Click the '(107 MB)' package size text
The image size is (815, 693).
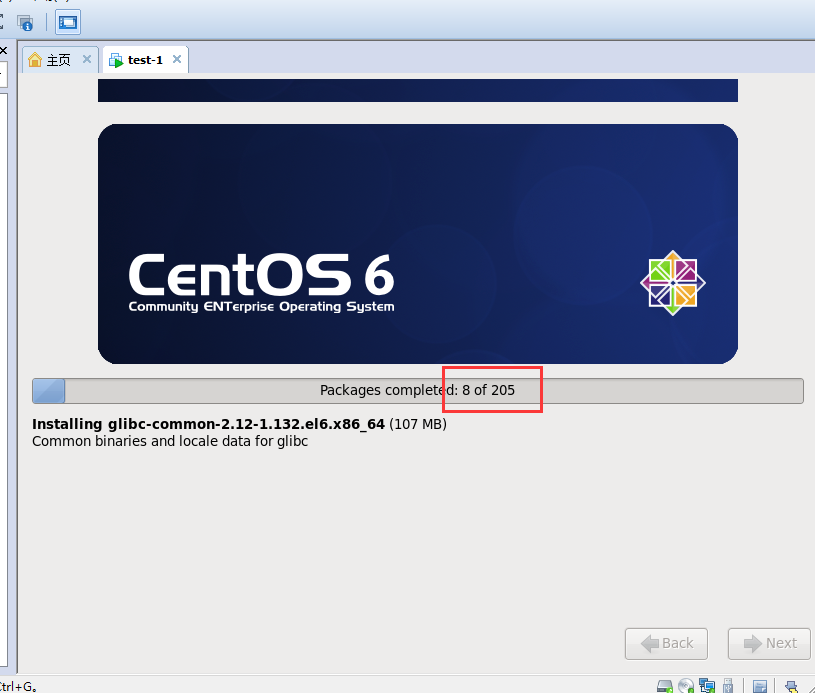click(x=418, y=424)
